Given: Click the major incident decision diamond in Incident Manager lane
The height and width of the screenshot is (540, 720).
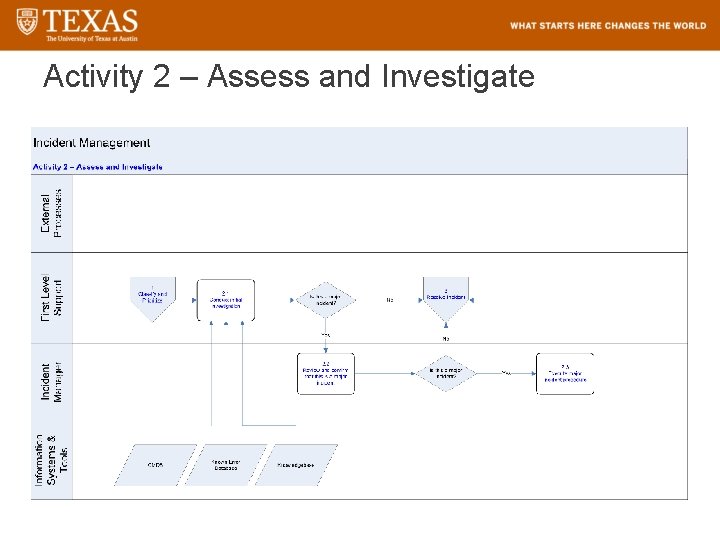Looking at the screenshot, I should 445,373.
